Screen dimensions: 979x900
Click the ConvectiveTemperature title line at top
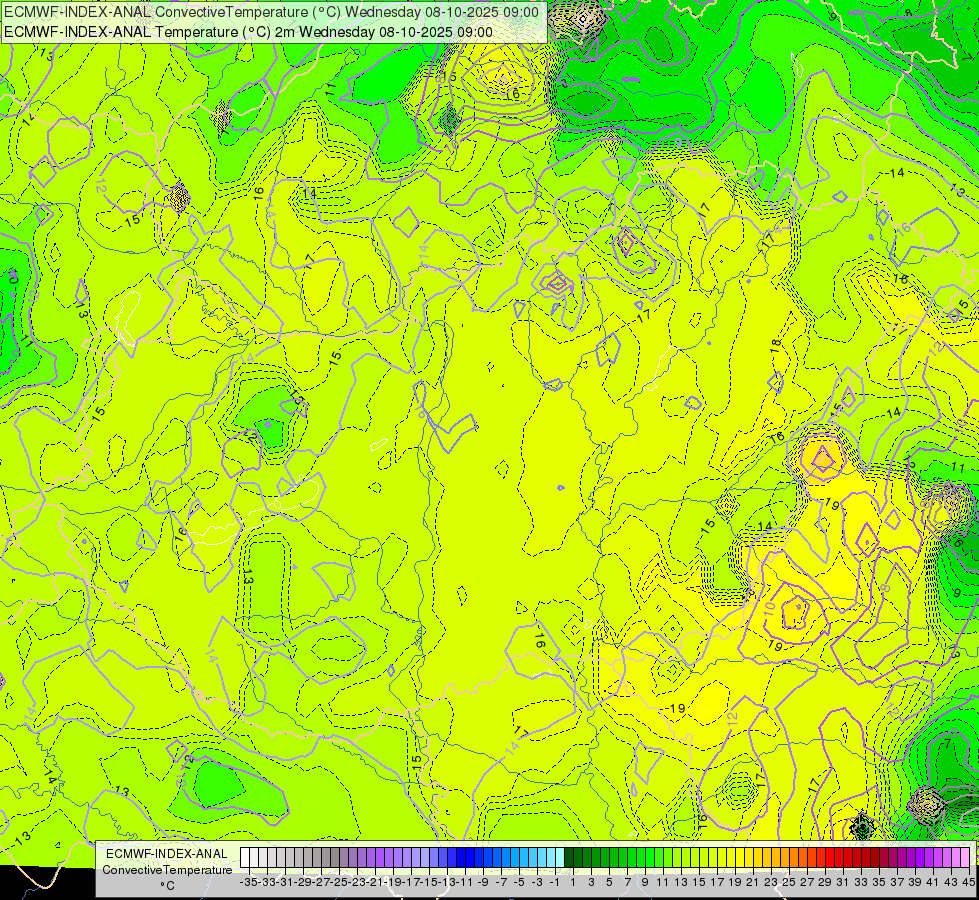coord(272,12)
